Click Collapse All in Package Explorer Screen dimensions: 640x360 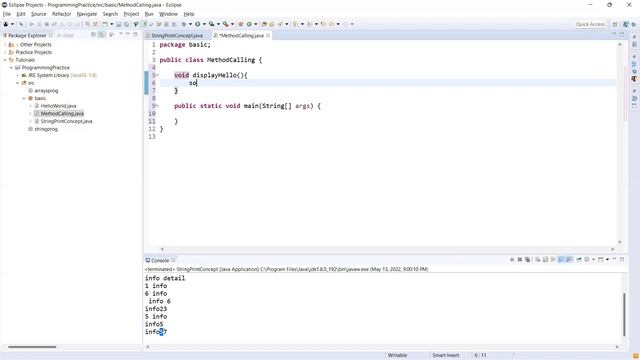[93, 35]
